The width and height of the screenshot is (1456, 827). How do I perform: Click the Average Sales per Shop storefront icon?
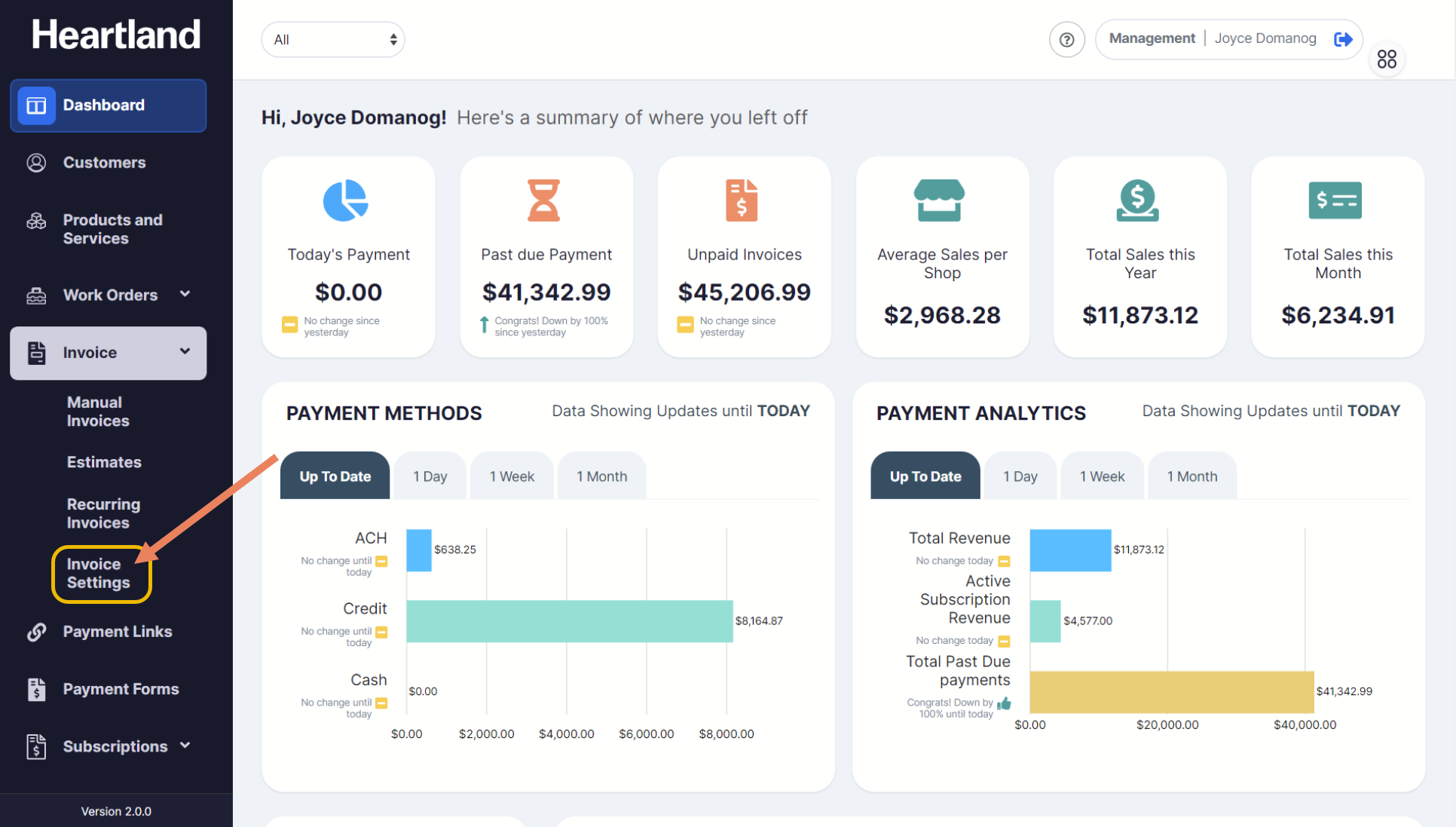939,201
